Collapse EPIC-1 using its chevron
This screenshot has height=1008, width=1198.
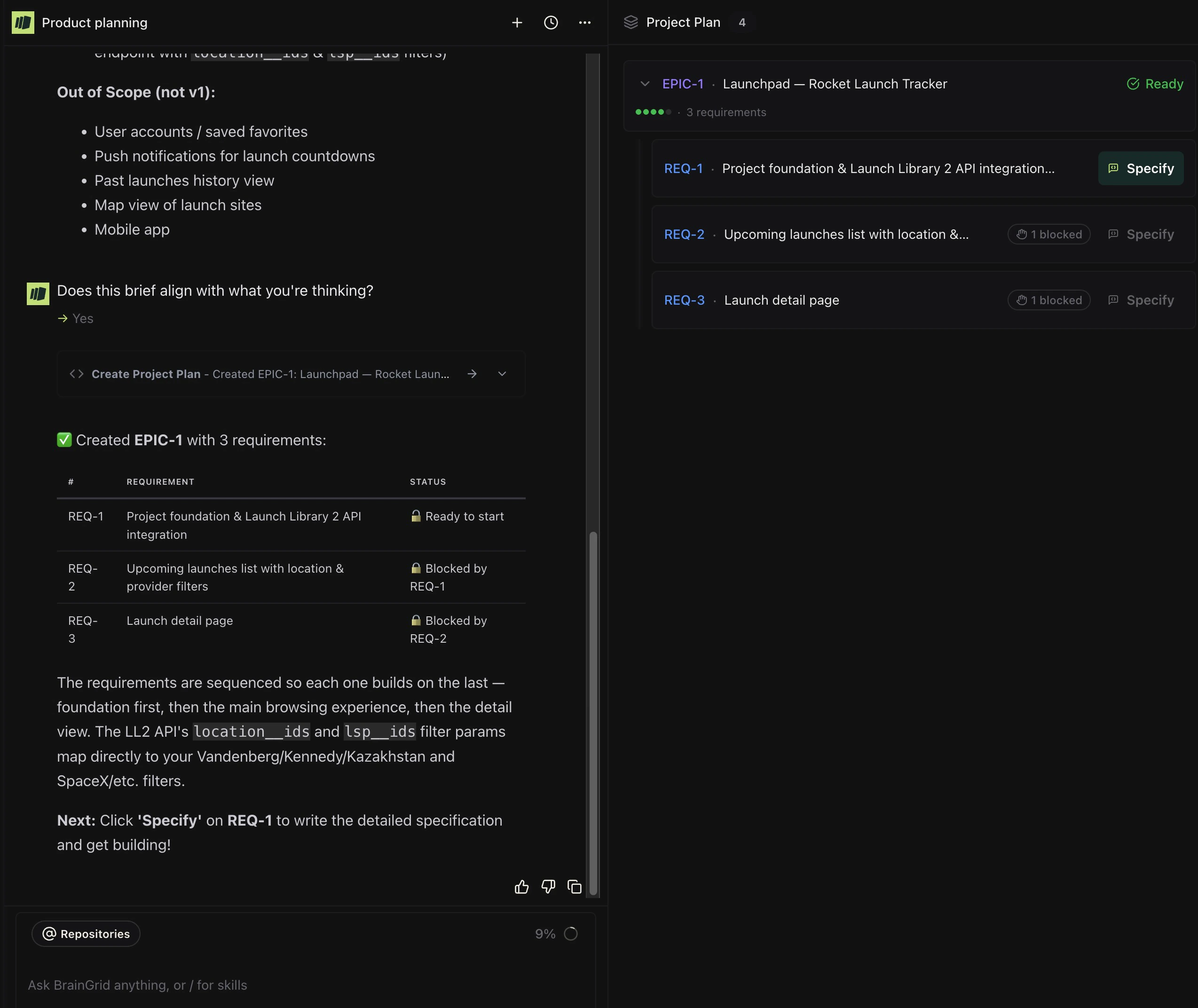coord(645,83)
